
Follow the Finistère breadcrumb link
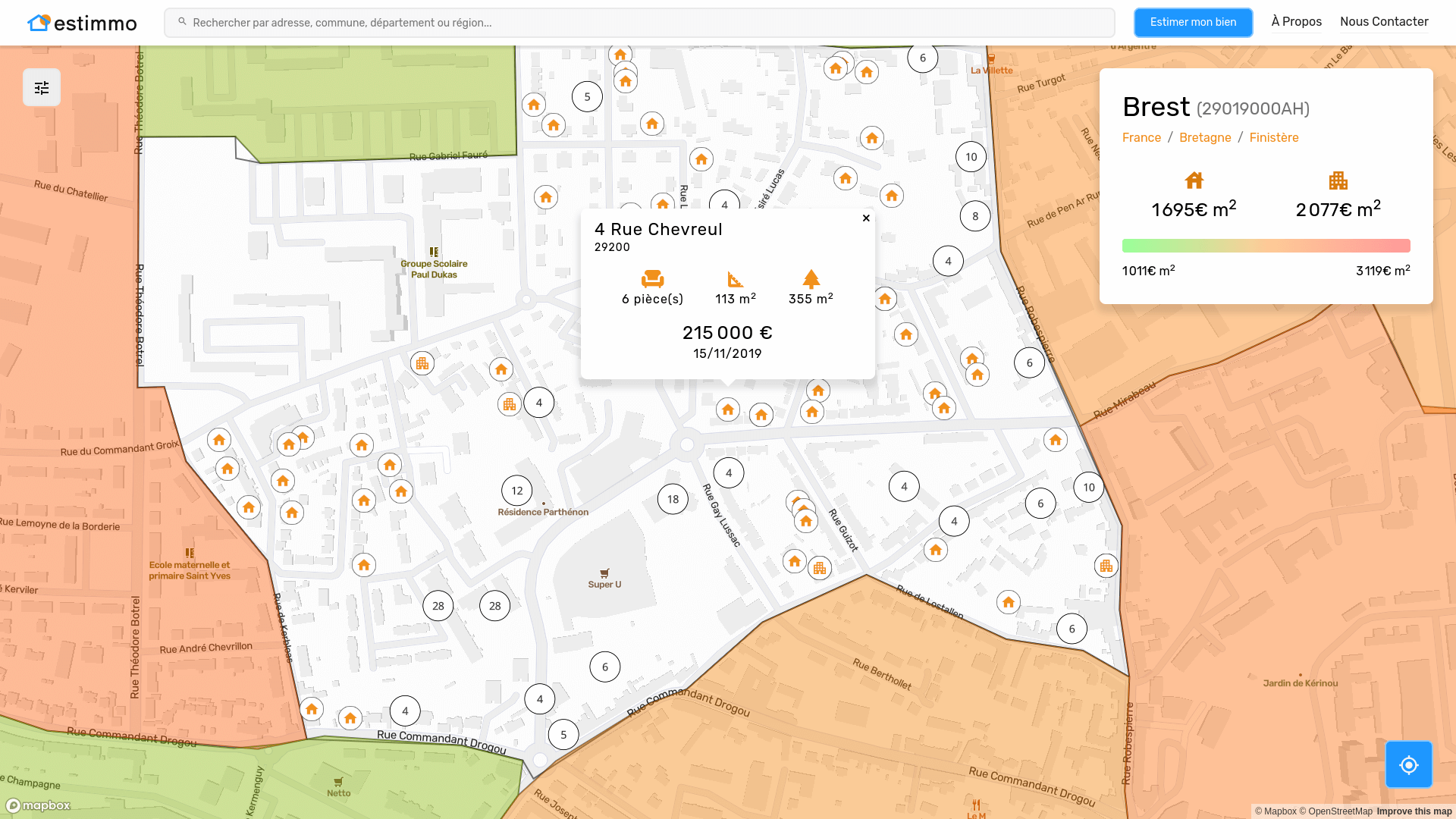pyautogui.click(x=1274, y=137)
